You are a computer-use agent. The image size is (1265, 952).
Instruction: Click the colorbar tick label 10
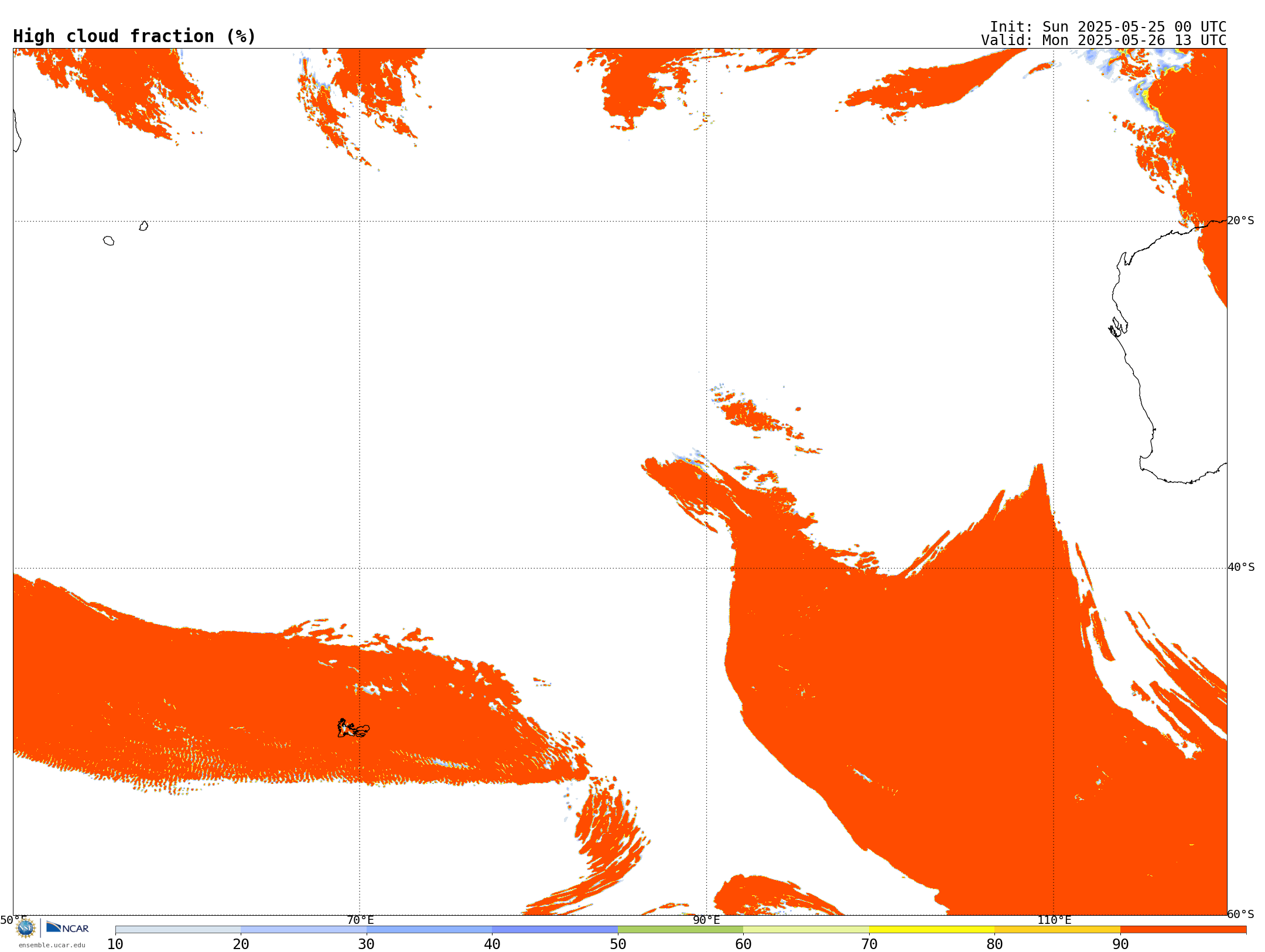pyautogui.click(x=115, y=944)
